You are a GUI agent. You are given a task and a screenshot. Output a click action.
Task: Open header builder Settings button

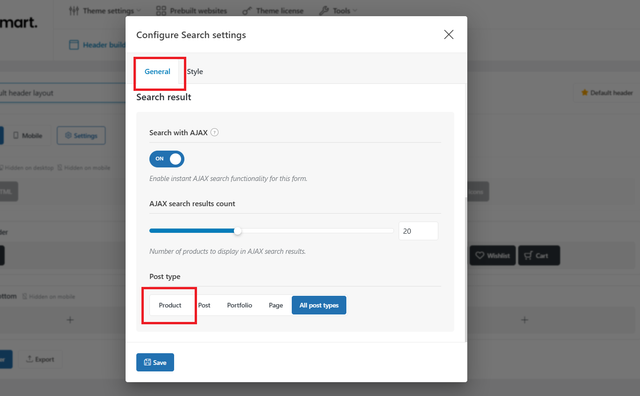[x=81, y=136]
